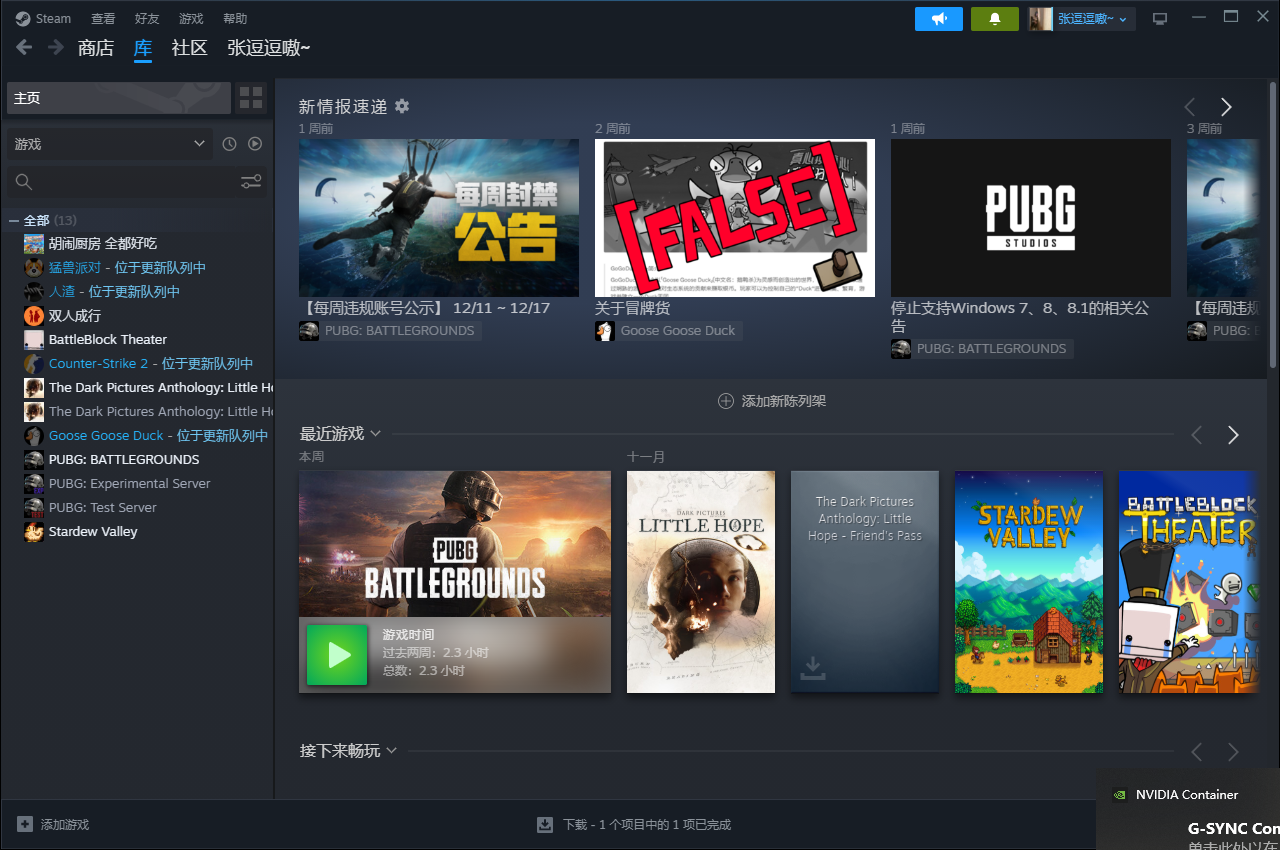Select 胡闹厨房 全都好吃 in library

pos(102,243)
